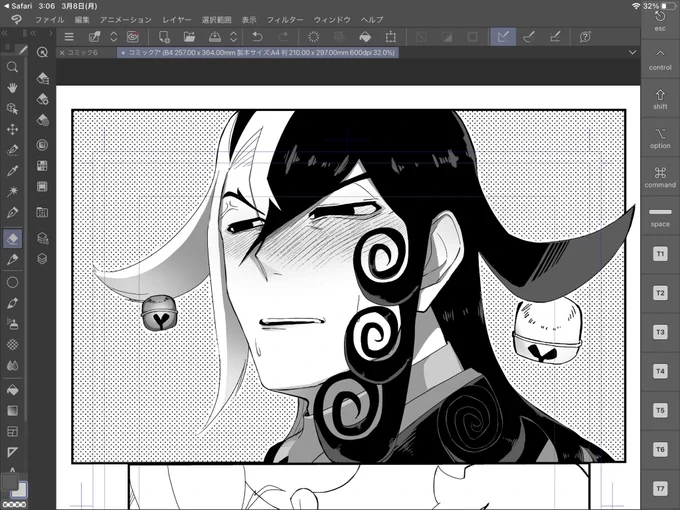Open the アニメーション menu
680x510 pixels.
[x=126, y=20]
